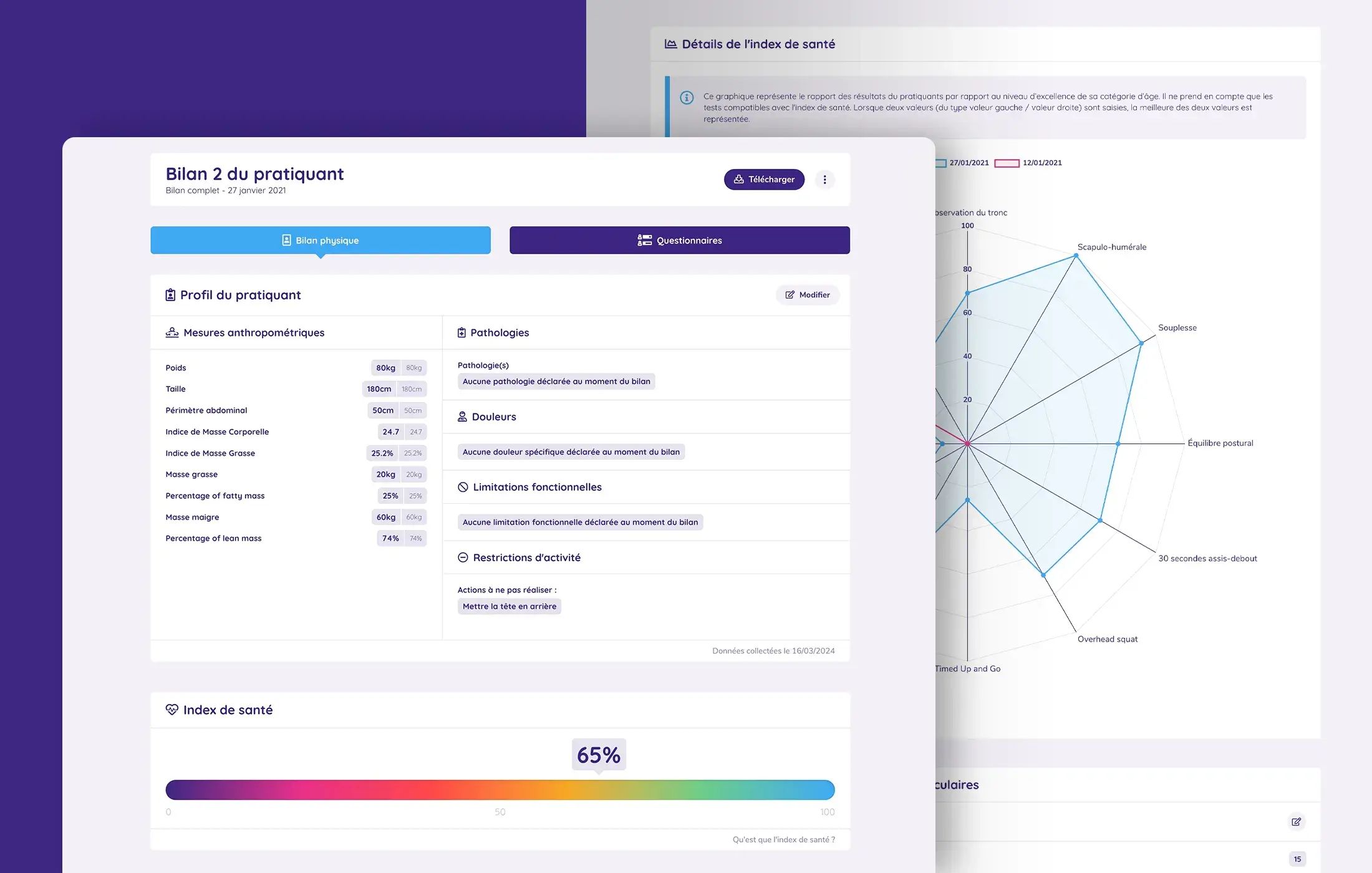The width and height of the screenshot is (1372, 873).
Task: Click the Équilibre postural radar axis label
Action: [x=1220, y=443]
